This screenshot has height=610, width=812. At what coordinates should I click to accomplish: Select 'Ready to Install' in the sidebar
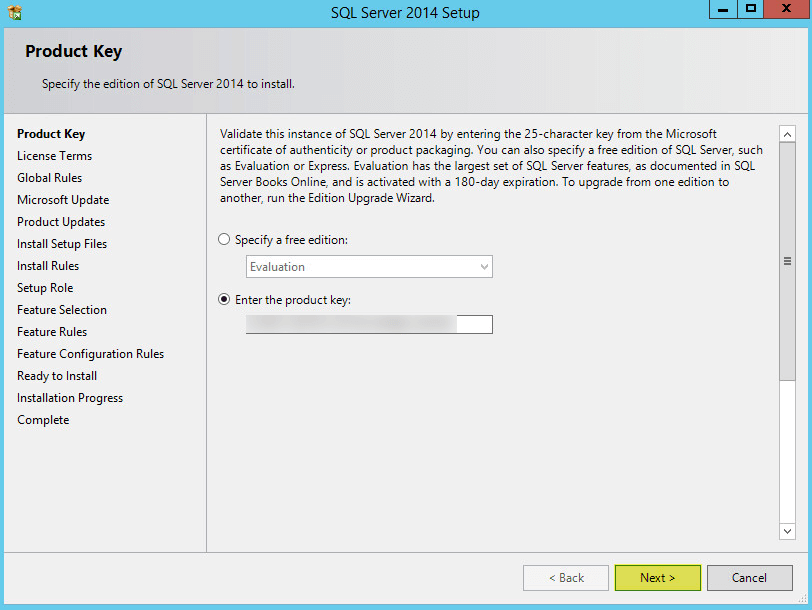[56, 375]
